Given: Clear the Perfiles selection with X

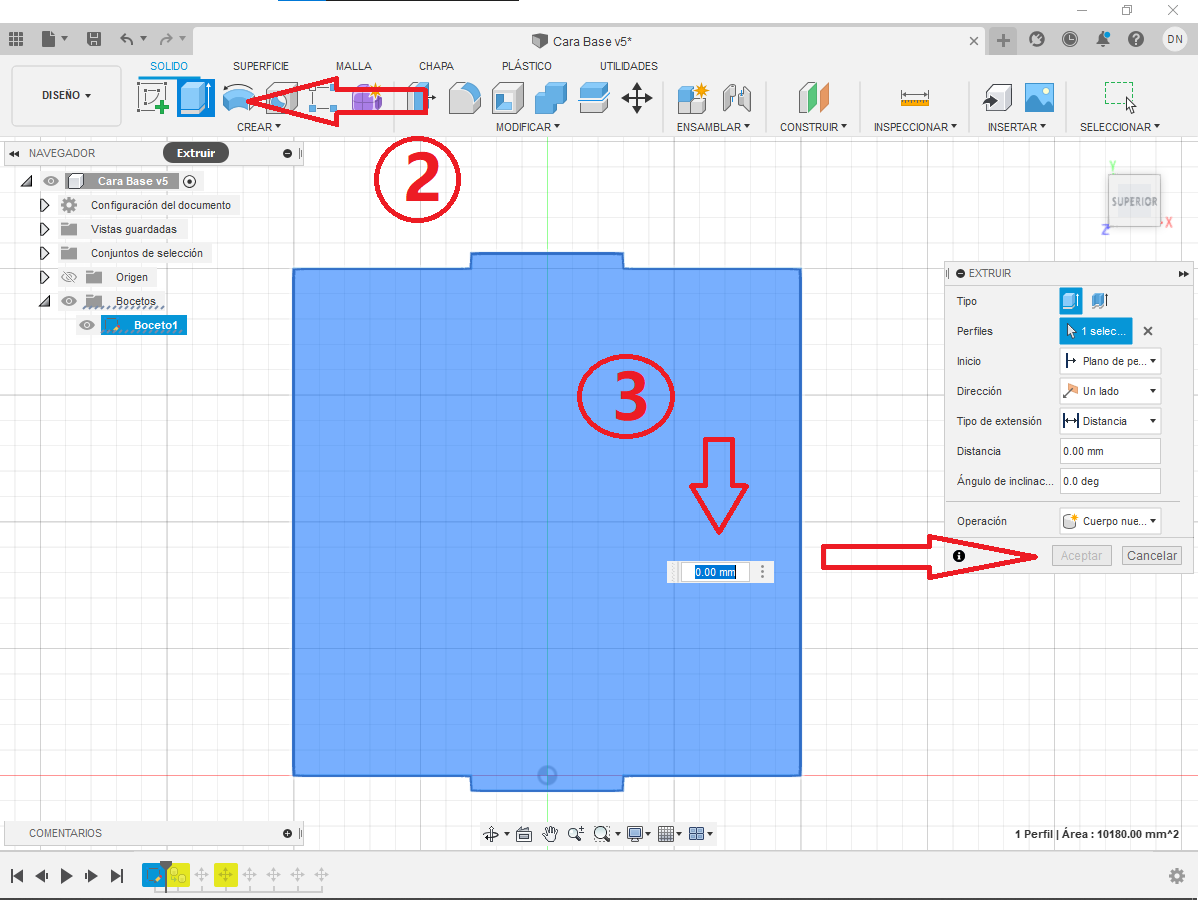Looking at the screenshot, I should [1148, 331].
